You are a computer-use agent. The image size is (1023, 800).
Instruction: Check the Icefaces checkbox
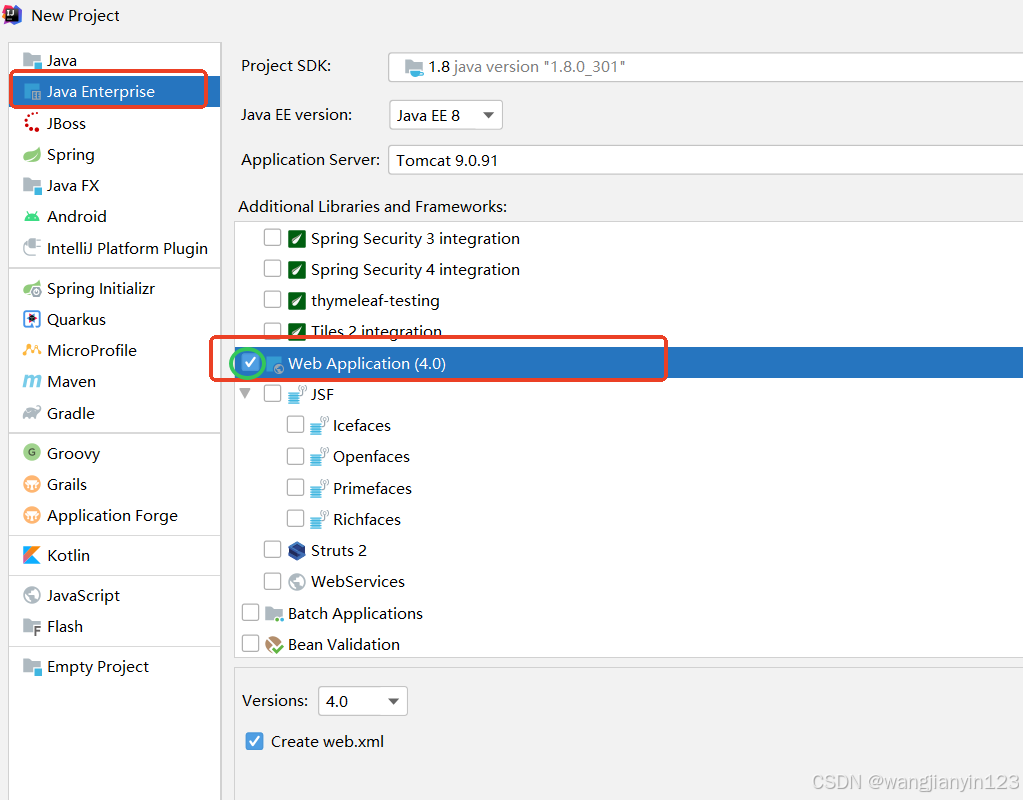tap(296, 425)
